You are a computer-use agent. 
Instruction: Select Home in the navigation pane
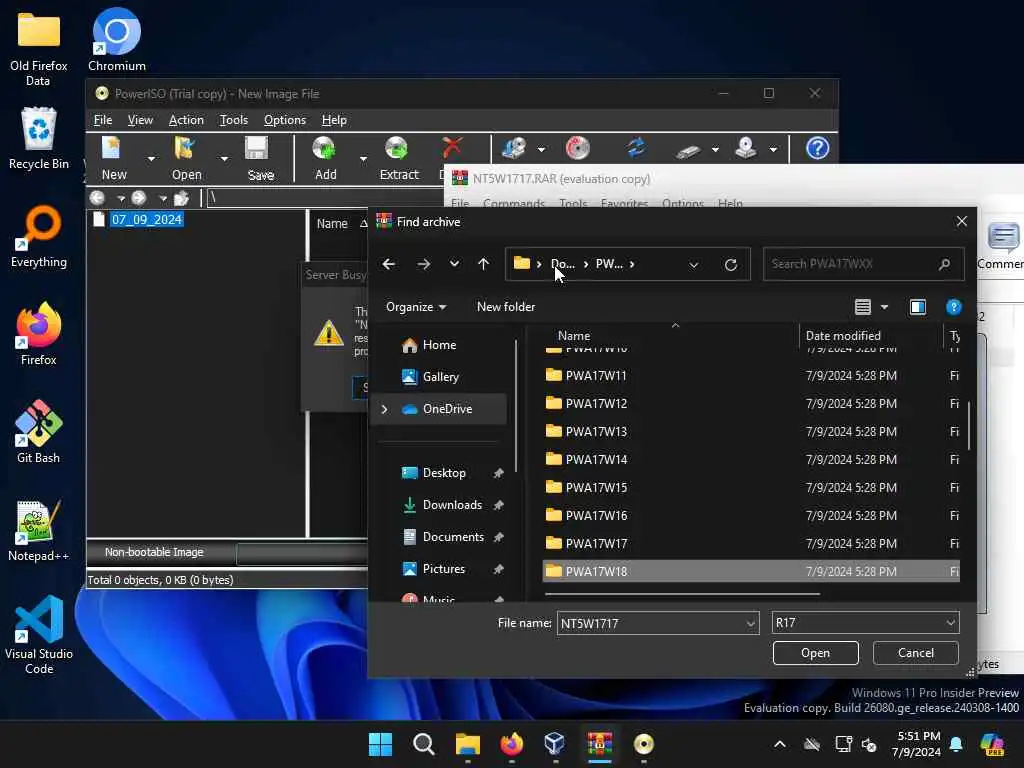point(439,345)
